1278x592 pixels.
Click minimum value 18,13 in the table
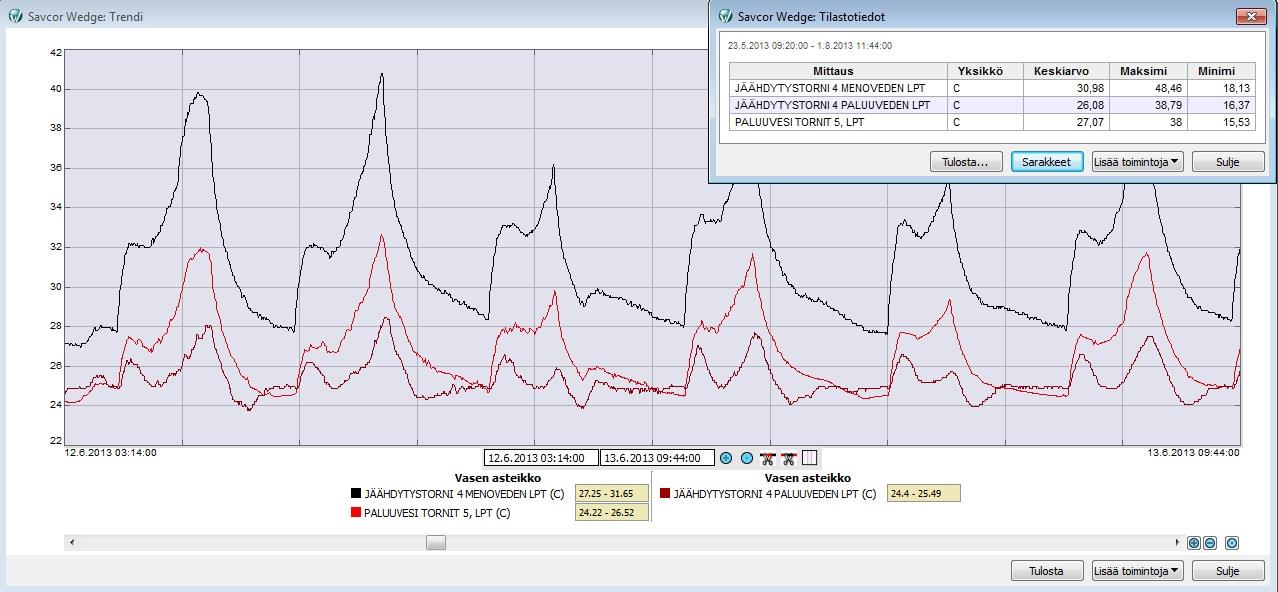1235,88
